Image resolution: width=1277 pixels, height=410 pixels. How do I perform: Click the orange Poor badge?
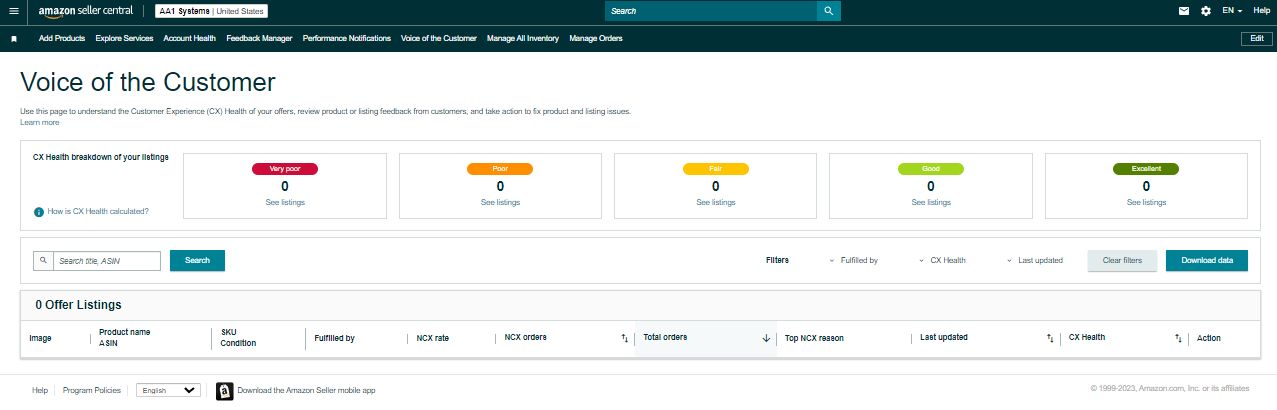click(x=500, y=169)
